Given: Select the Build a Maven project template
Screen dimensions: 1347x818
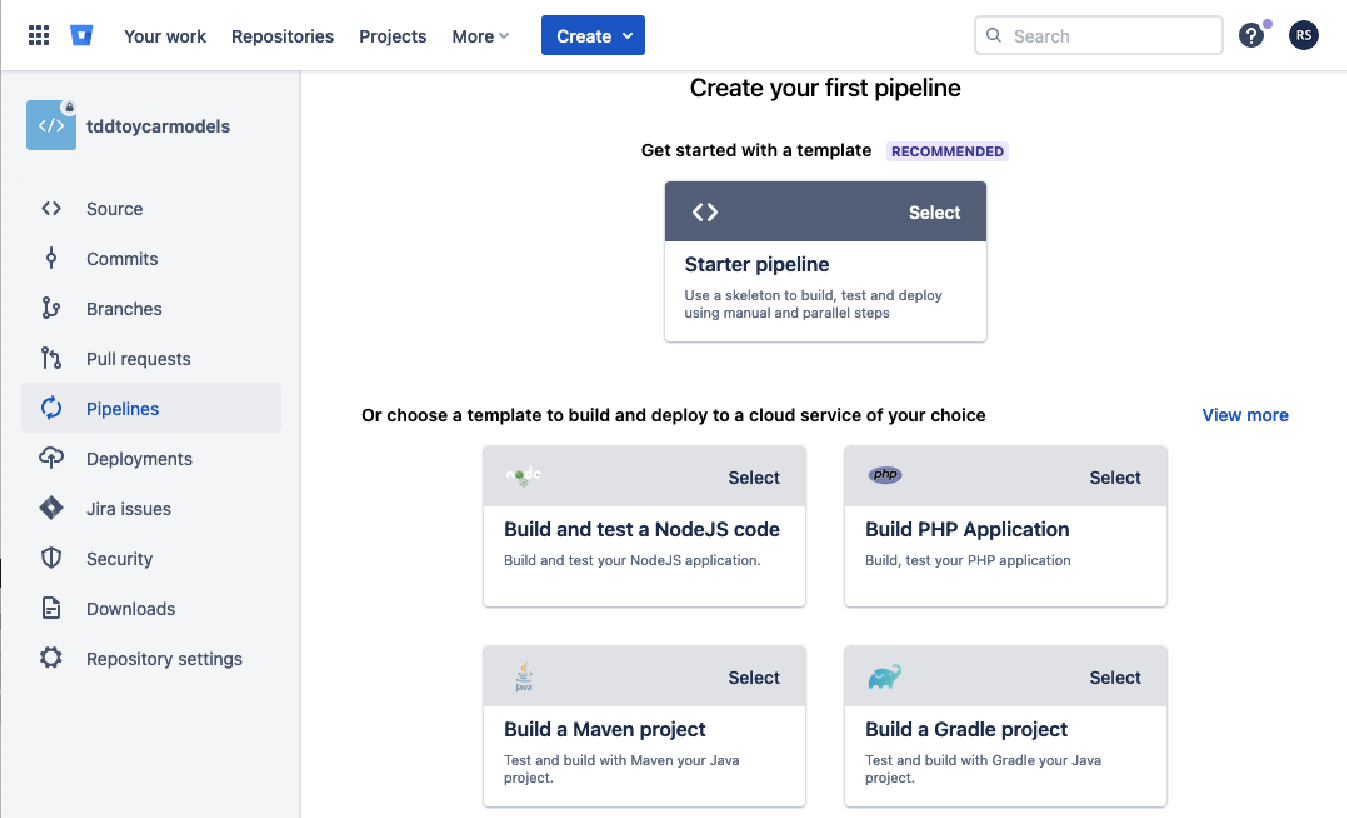Looking at the screenshot, I should click(754, 677).
